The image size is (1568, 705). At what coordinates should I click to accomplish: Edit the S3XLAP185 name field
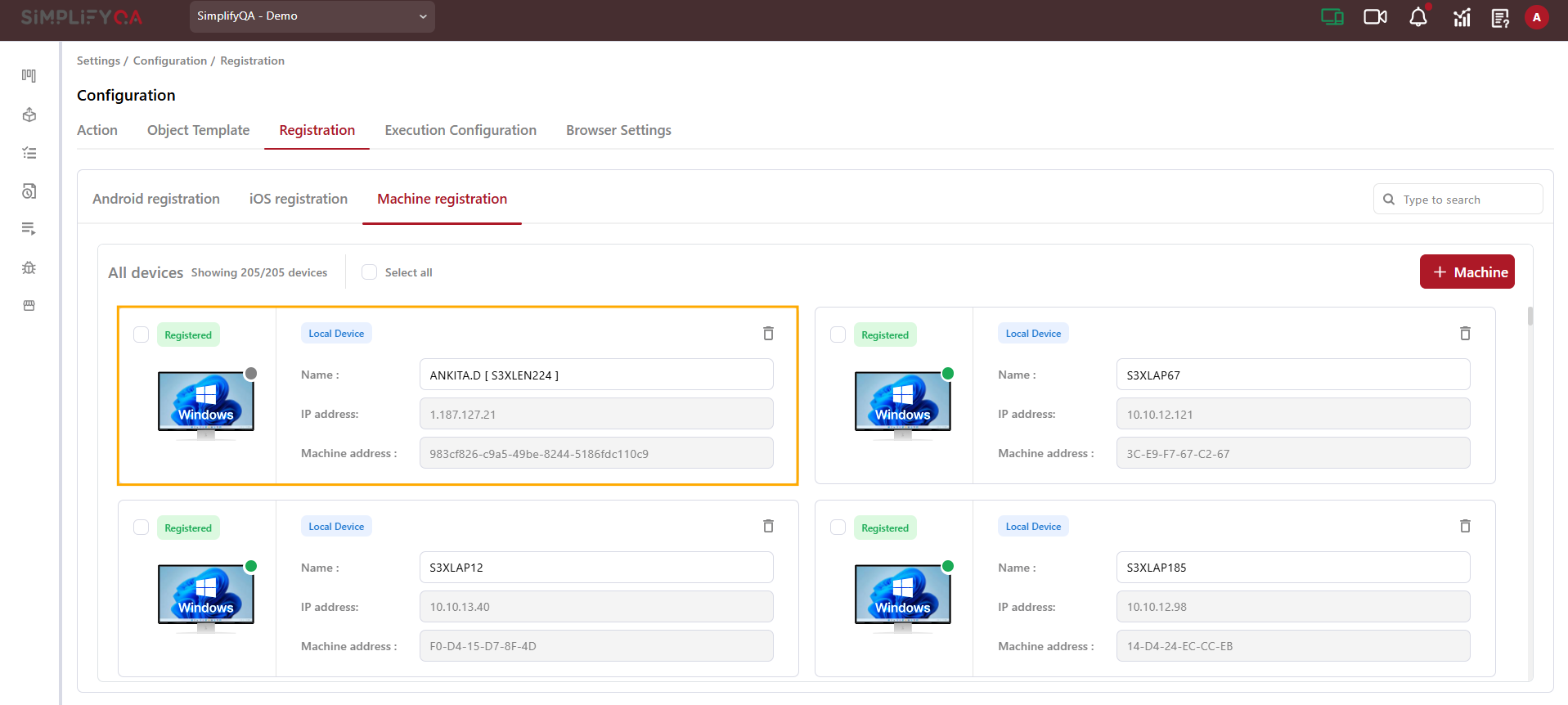pos(1293,568)
